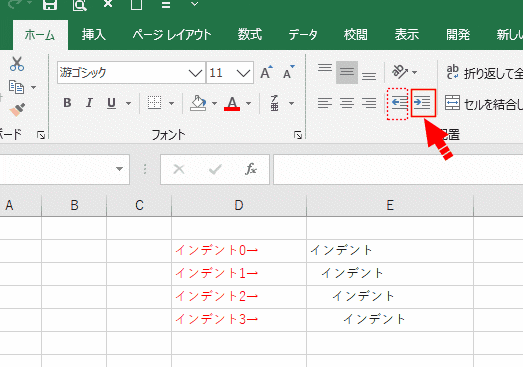
Task: Open Customize Quick Access Toolbar chevron
Action: (194, 4)
